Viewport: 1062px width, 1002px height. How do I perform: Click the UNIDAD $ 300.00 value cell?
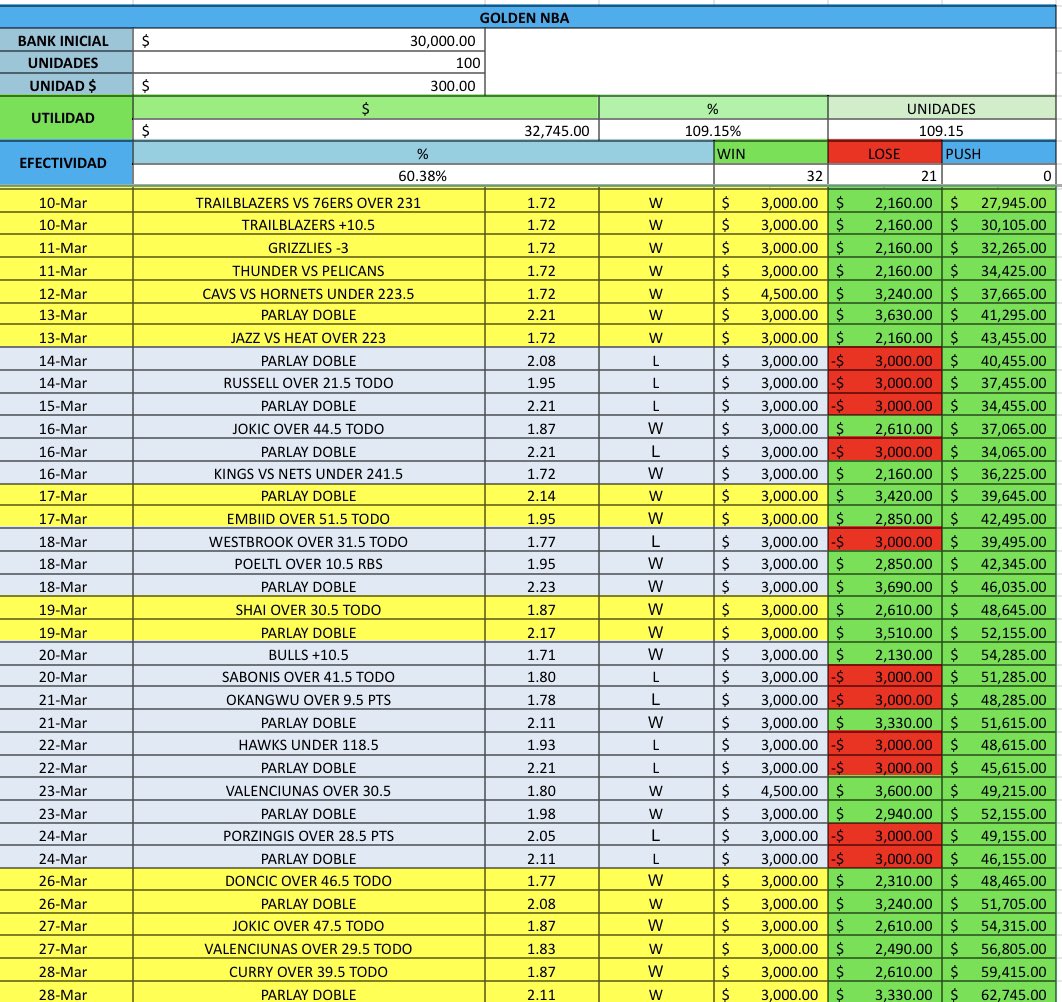(309, 85)
